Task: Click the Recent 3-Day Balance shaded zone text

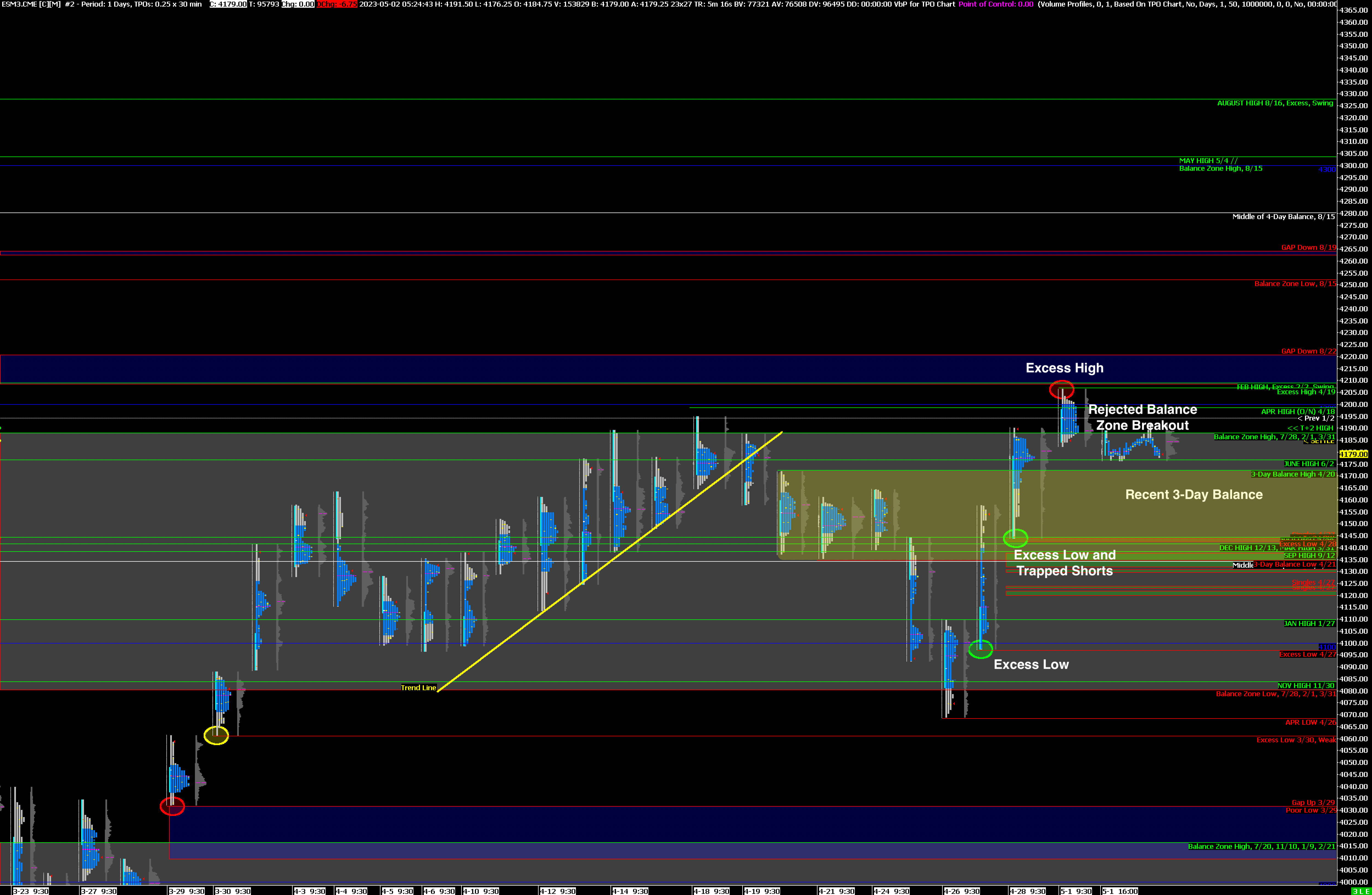Action: 1193,495
